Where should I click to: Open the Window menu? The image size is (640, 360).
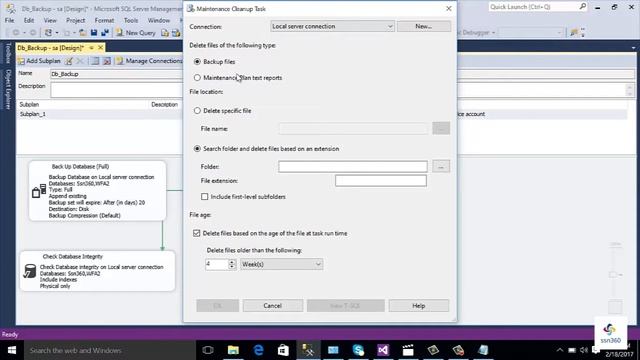click(x=158, y=20)
